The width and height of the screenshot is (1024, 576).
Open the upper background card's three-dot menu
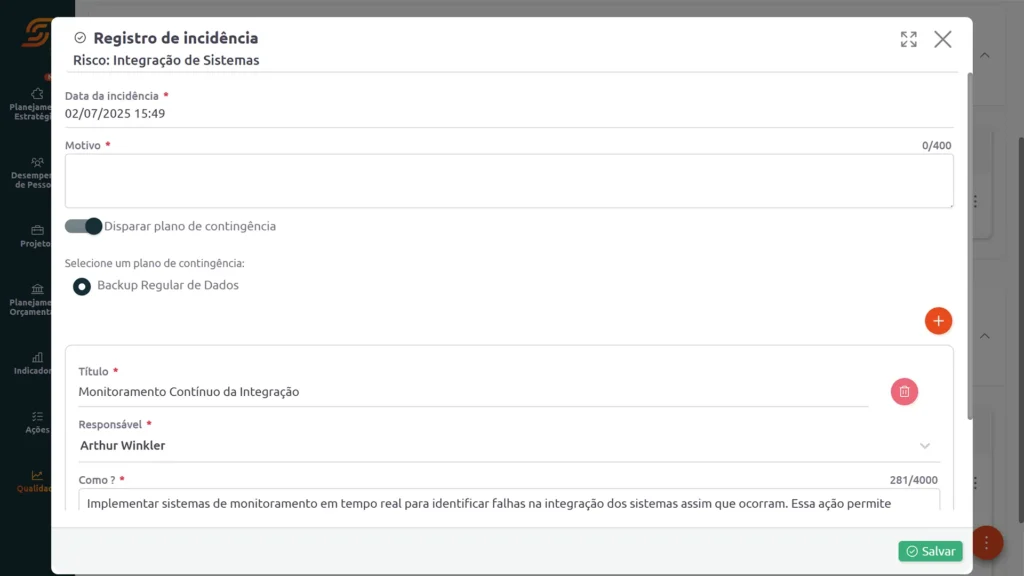(976, 201)
